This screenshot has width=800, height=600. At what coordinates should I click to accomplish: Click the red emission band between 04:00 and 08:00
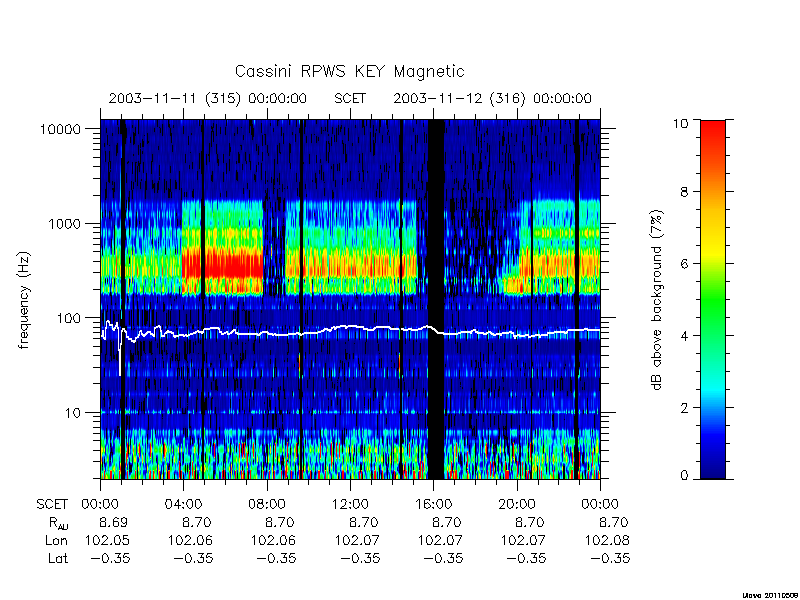[223, 264]
